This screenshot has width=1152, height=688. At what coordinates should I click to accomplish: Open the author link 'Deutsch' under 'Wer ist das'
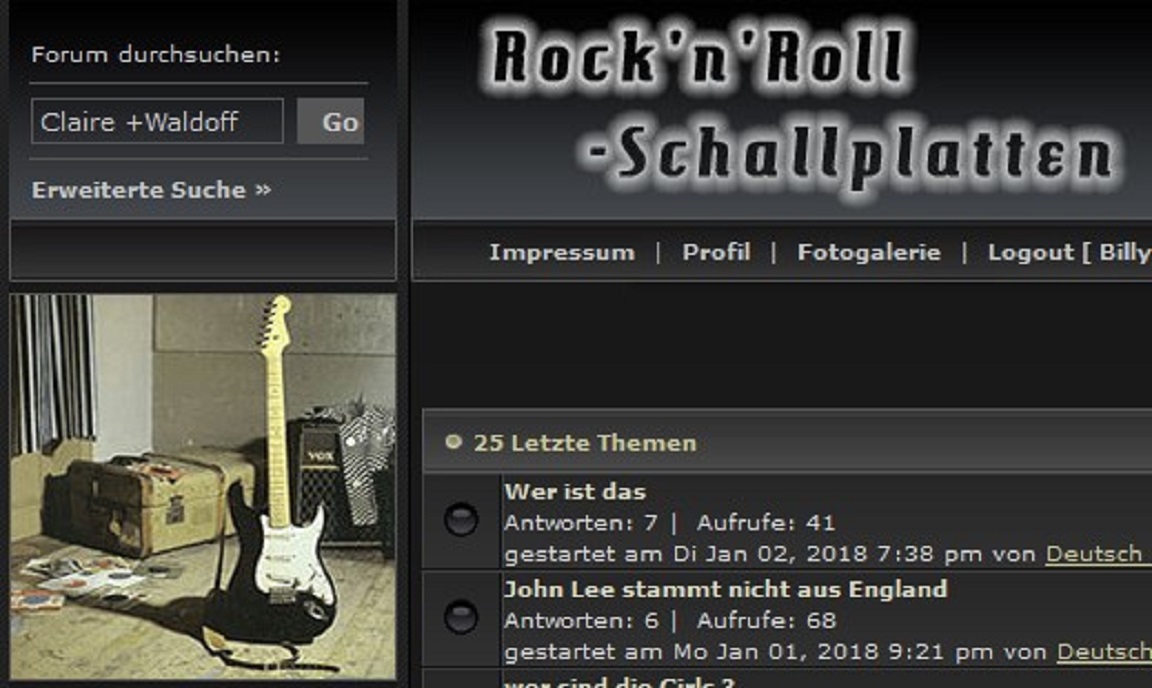click(x=1096, y=553)
